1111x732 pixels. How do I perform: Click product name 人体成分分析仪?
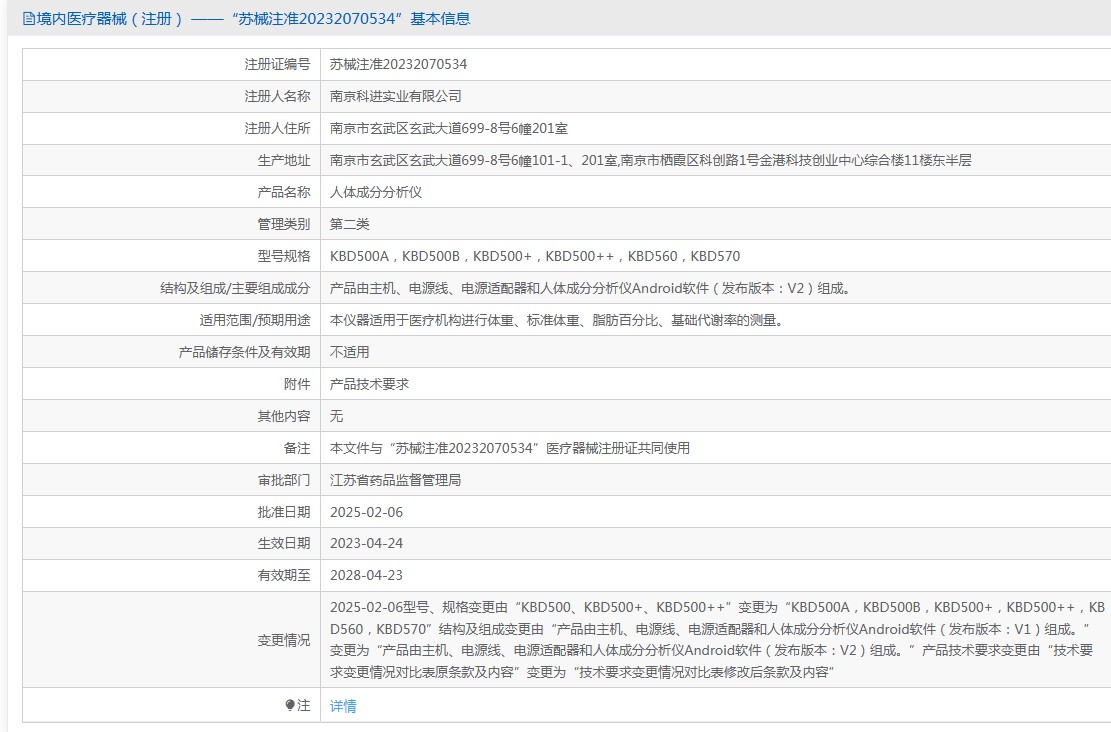coord(376,192)
